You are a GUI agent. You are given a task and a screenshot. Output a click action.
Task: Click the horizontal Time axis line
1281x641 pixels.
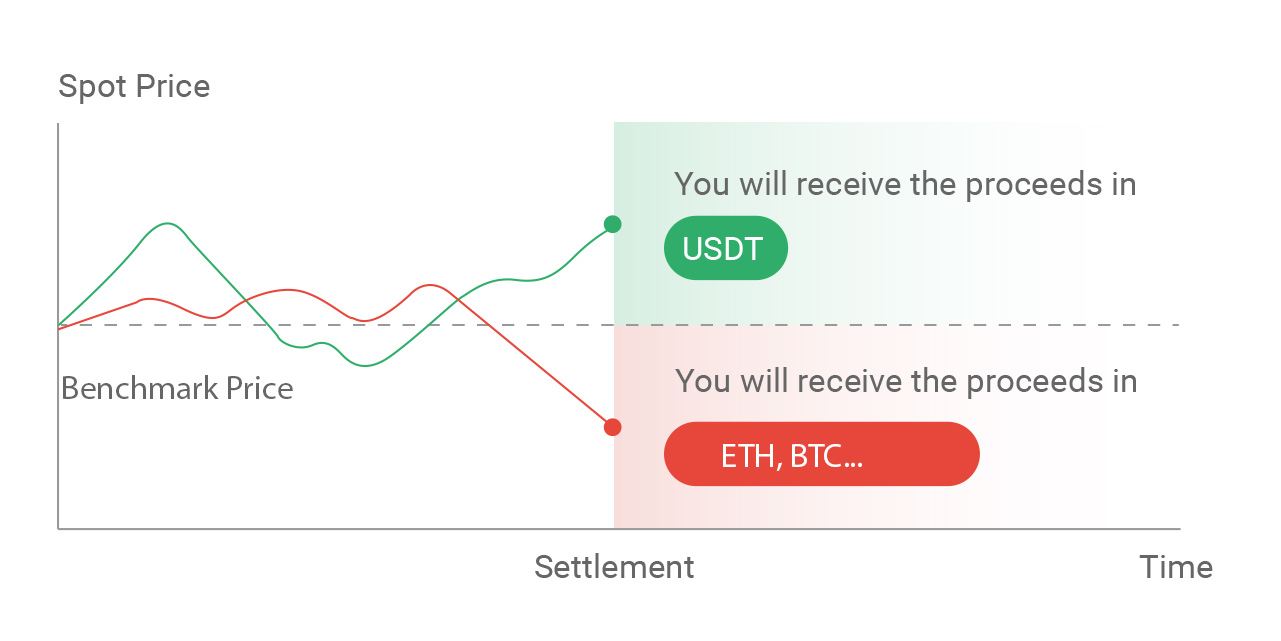[619, 528]
